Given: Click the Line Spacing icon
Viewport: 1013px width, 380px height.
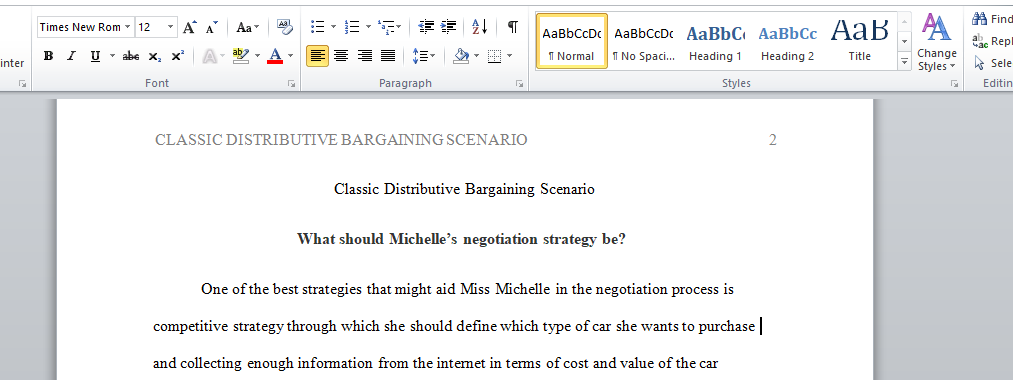Looking at the screenshot, I should [420, 56].
